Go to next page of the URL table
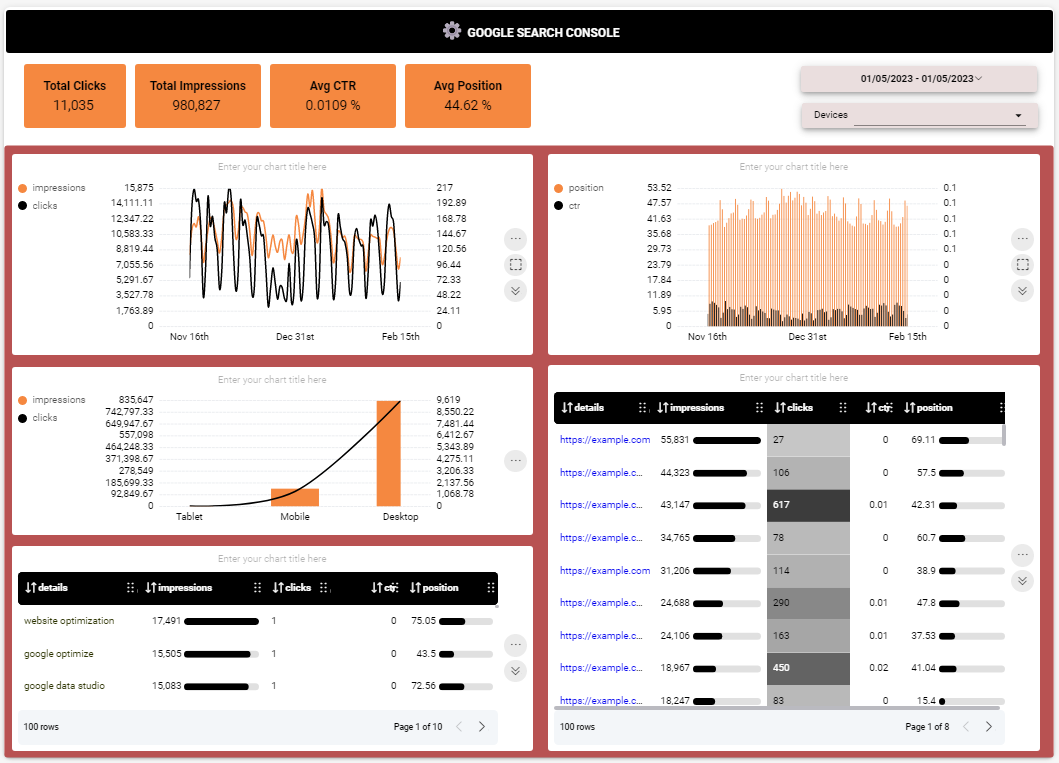 989,726
